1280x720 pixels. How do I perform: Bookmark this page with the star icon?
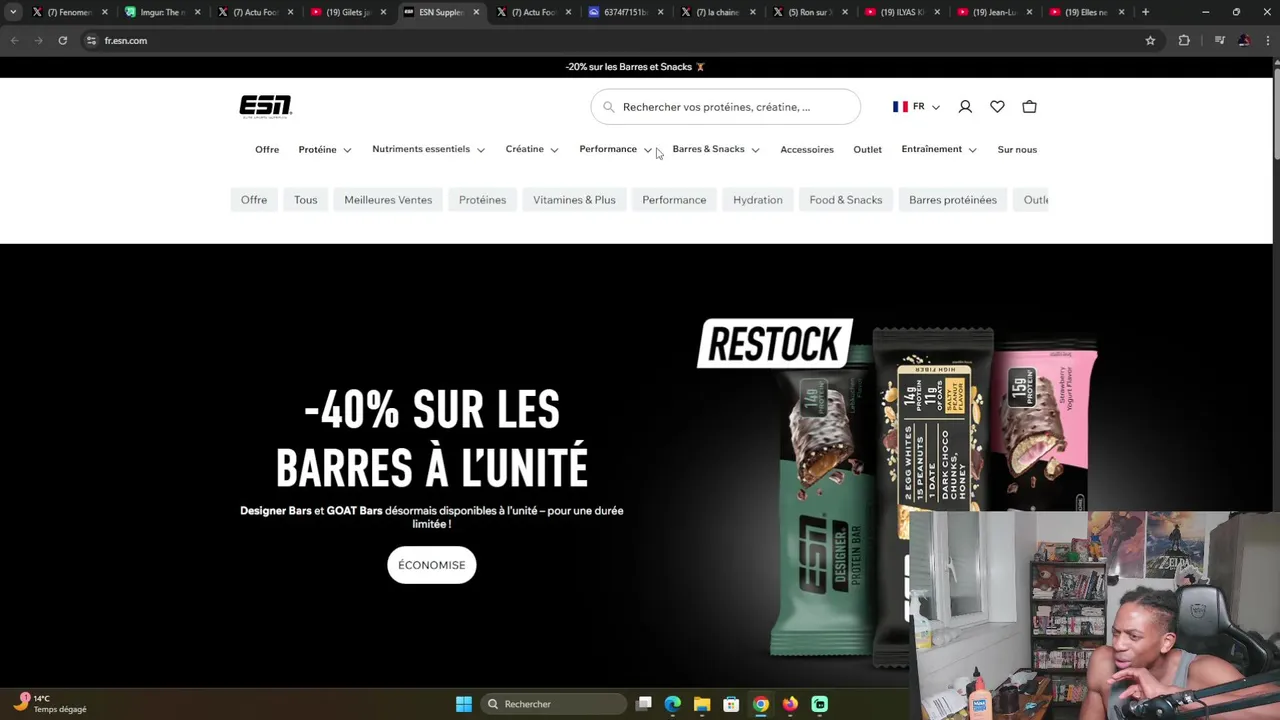1150,40
